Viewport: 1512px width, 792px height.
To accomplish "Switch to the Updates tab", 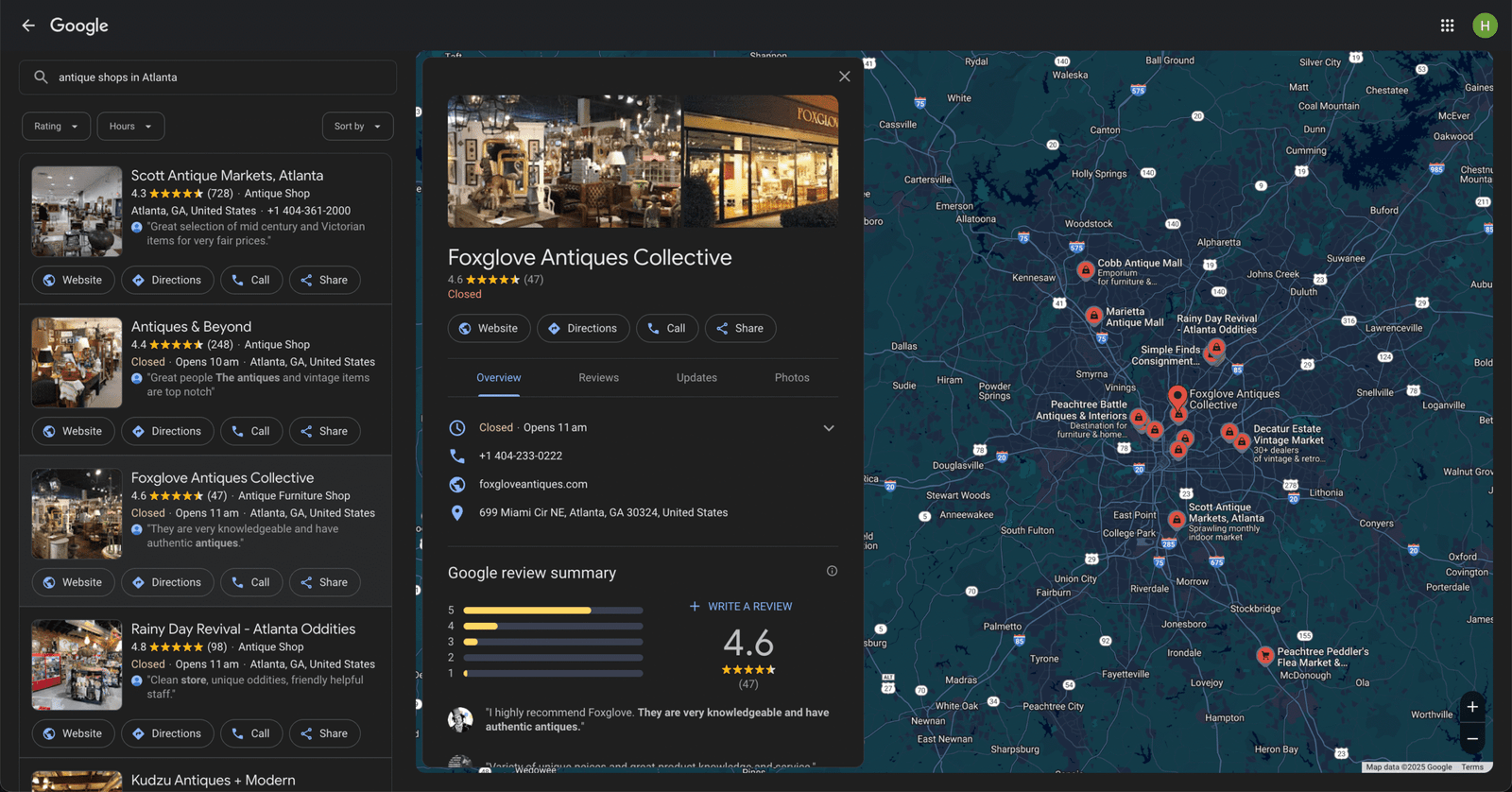I will (x=696, y=377).
